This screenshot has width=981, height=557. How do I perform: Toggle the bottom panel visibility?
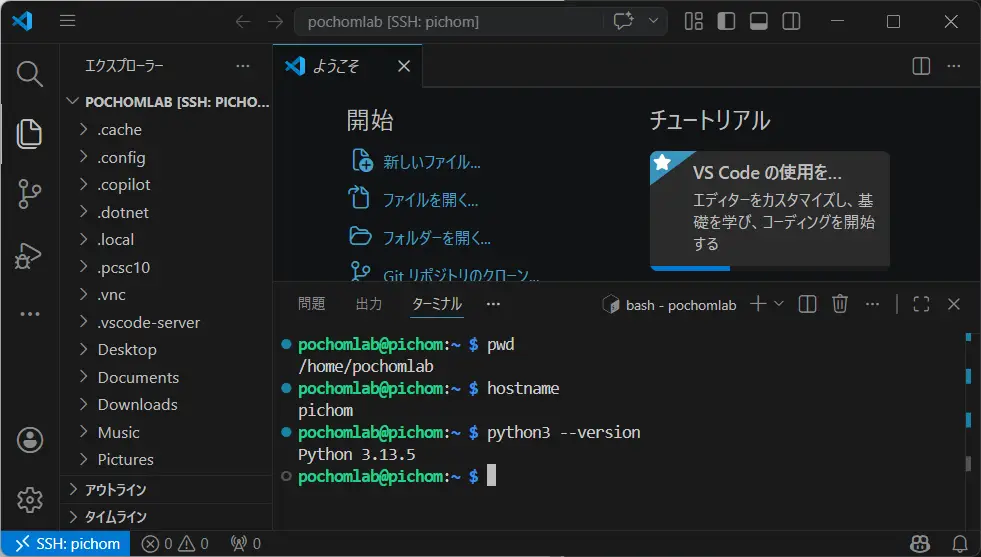pyautogui.click(x=759, y=21)
